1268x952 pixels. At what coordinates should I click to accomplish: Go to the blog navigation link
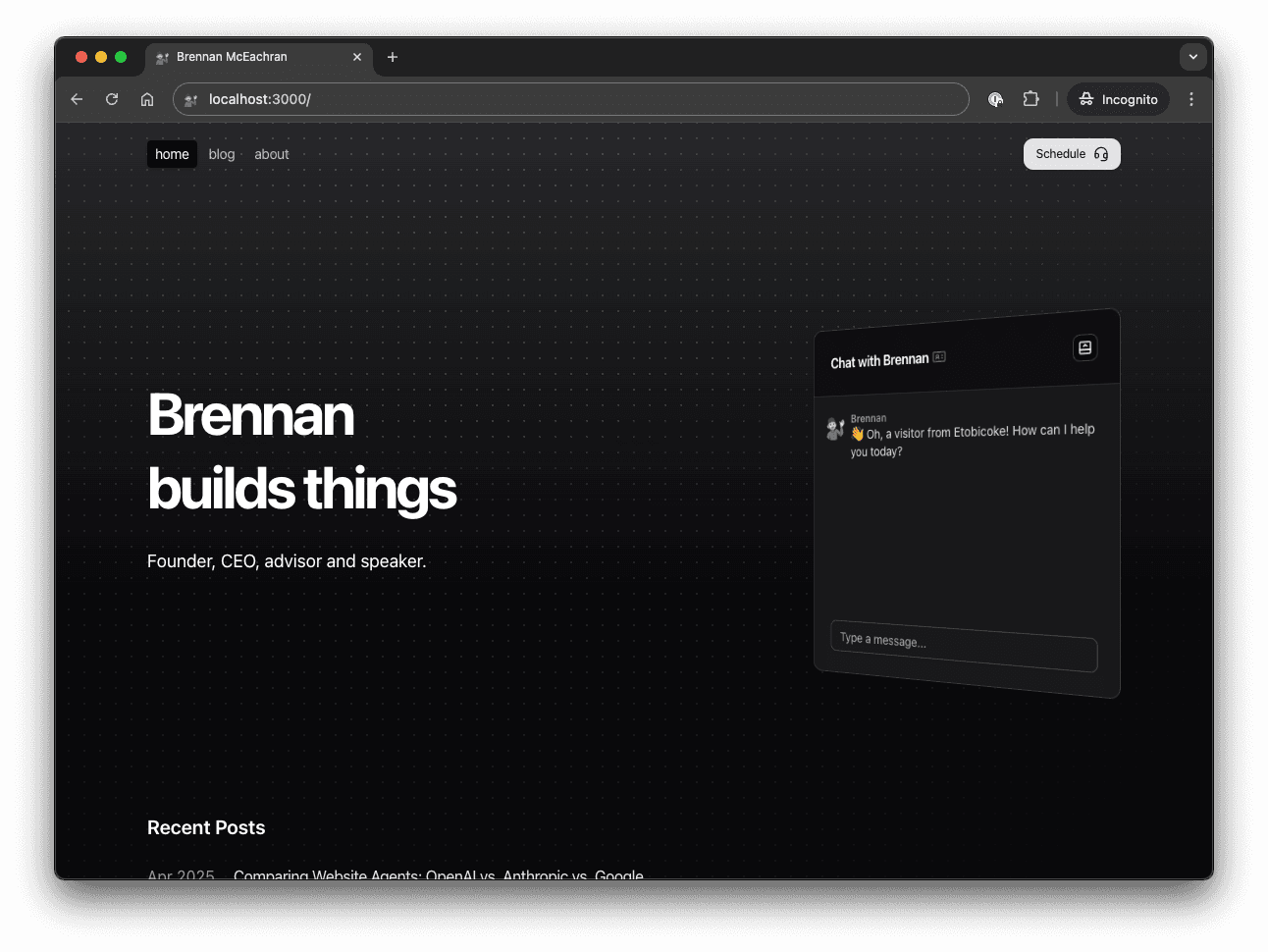point(222,154)
